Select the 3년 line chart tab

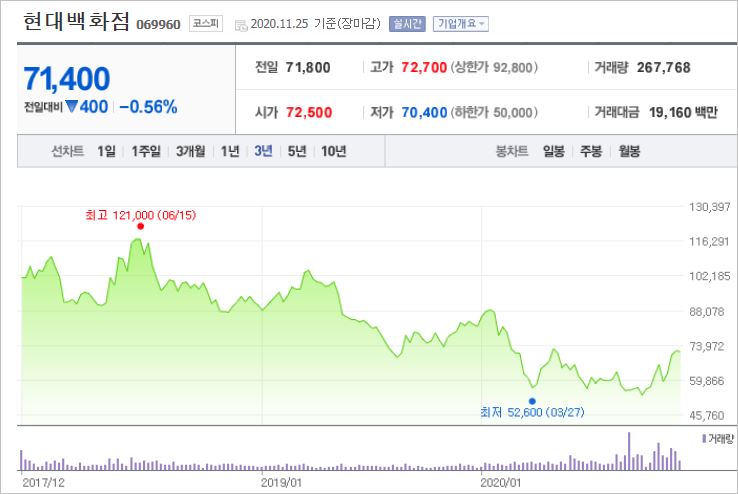pyautogui.click(x=264, y=151)
